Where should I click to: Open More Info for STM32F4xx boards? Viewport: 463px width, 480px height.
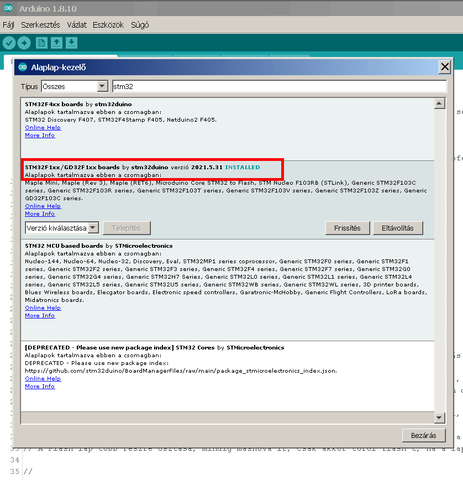pos(40,135)
